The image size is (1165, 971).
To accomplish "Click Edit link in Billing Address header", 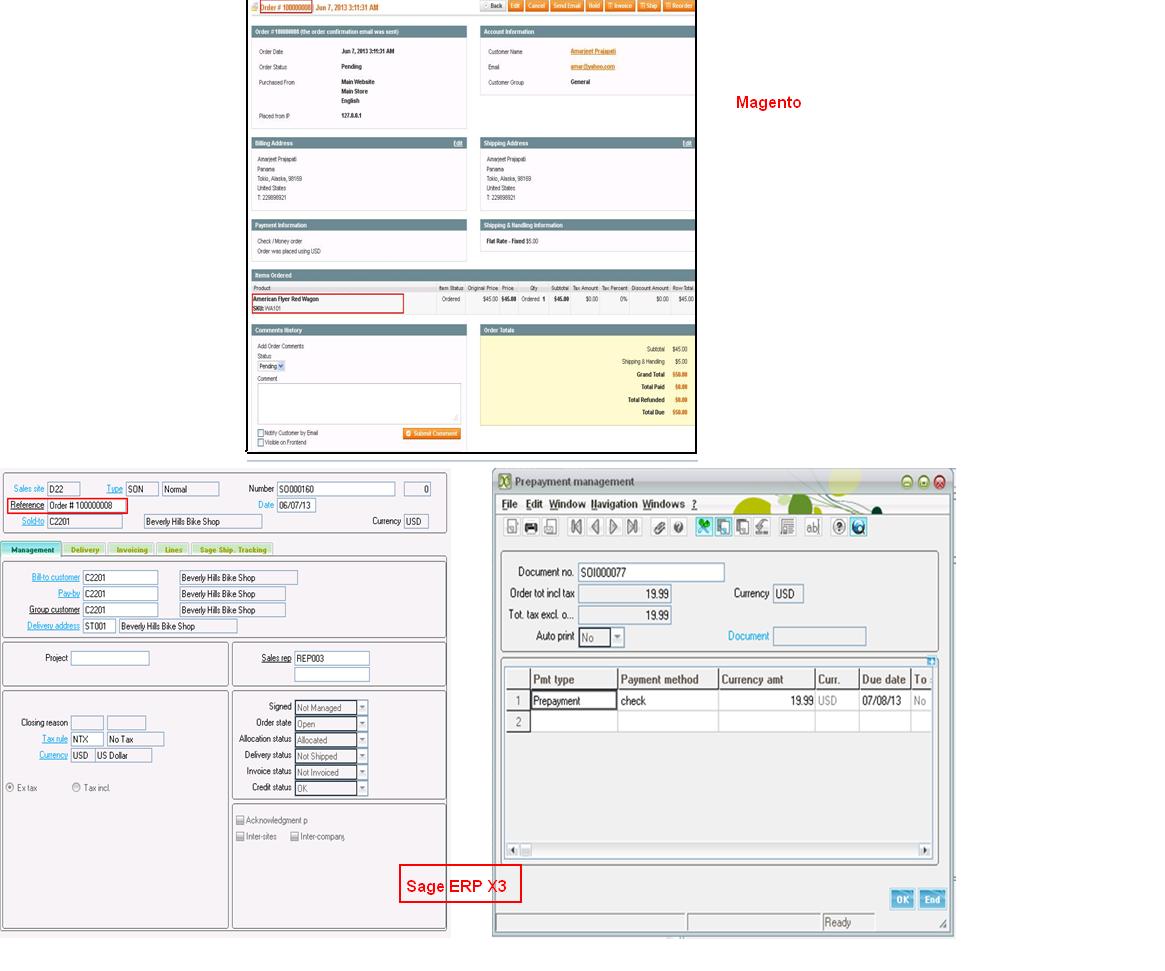I will (x=458, y=143).
